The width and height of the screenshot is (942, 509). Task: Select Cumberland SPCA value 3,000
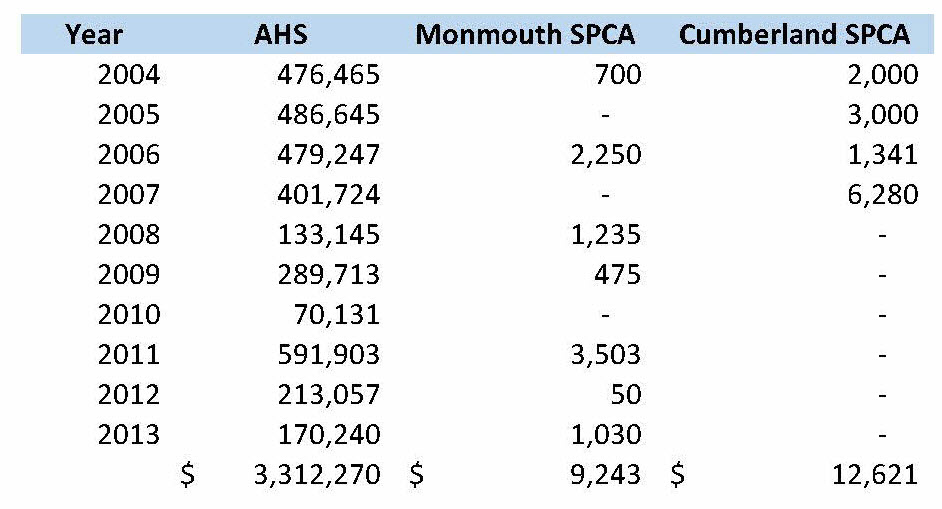point(881,114)
